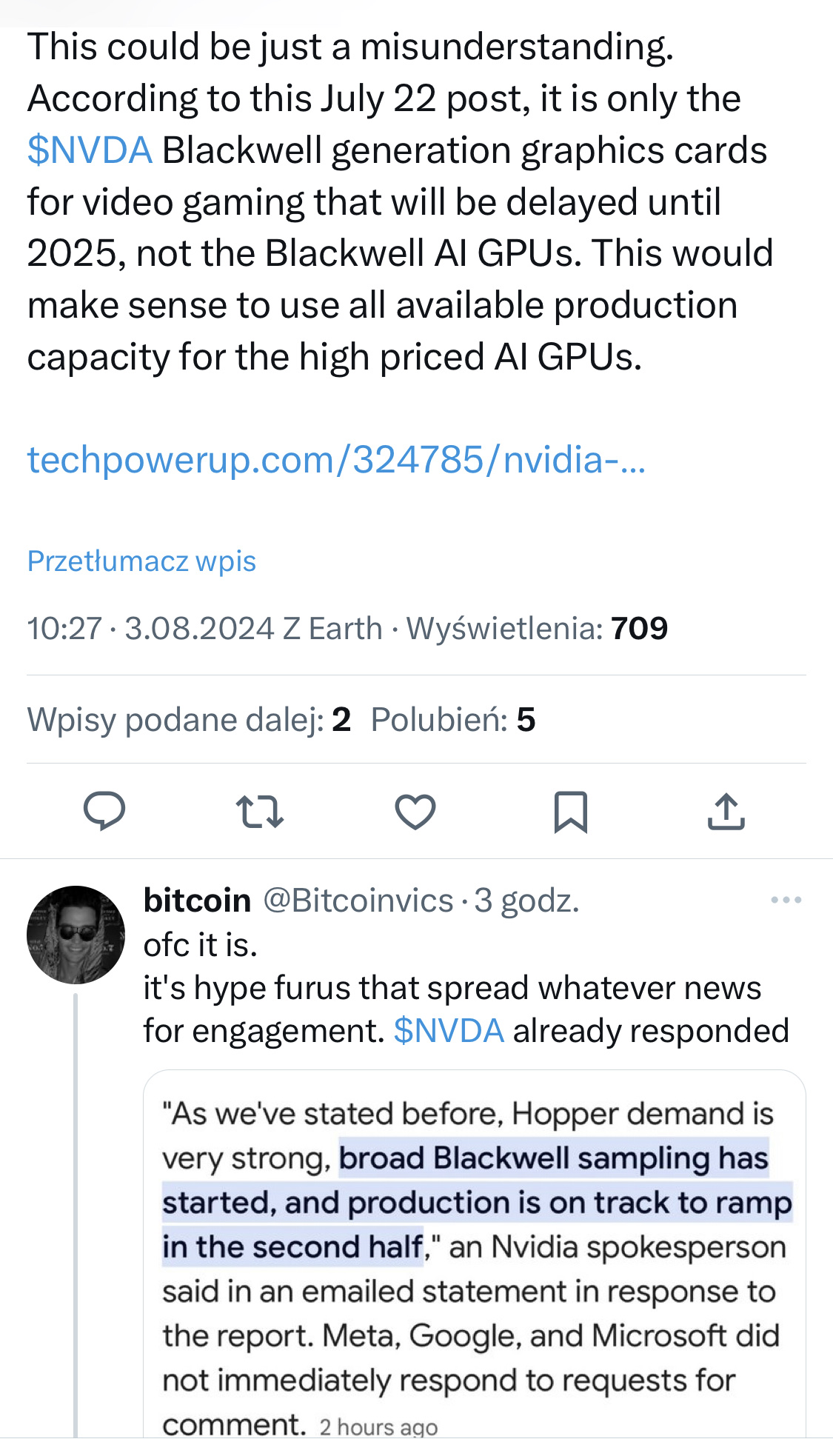Open the three-dot menu on bitcoin's reply

click(786, 901)
